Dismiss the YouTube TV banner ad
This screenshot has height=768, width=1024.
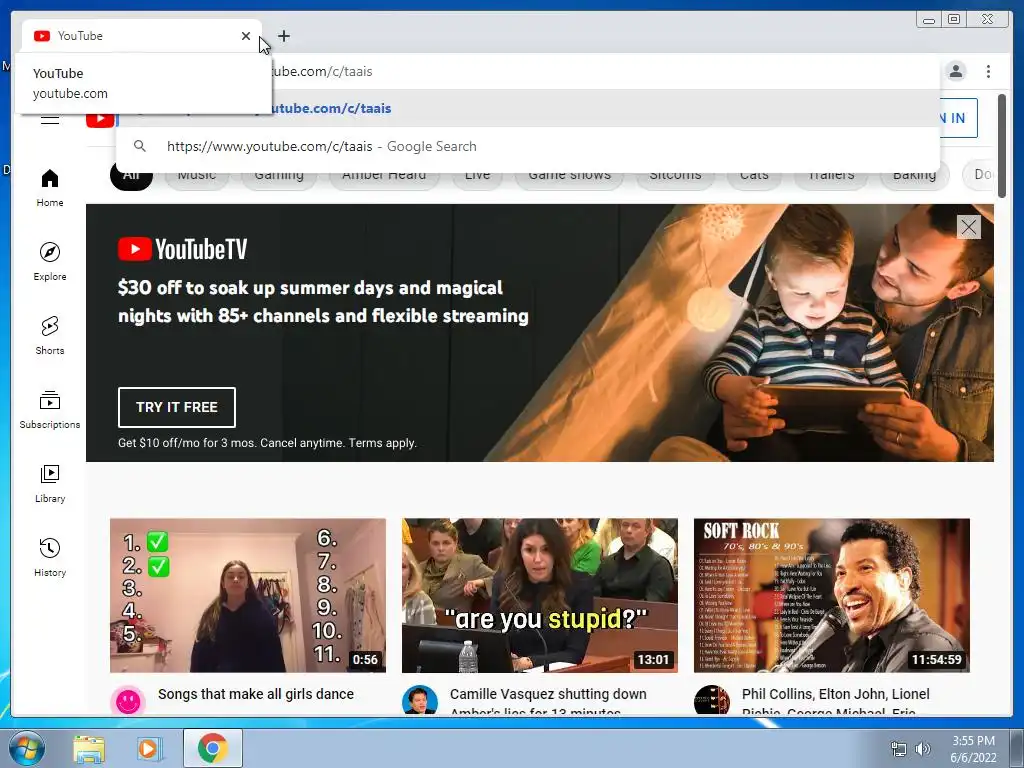click(968, 227)
